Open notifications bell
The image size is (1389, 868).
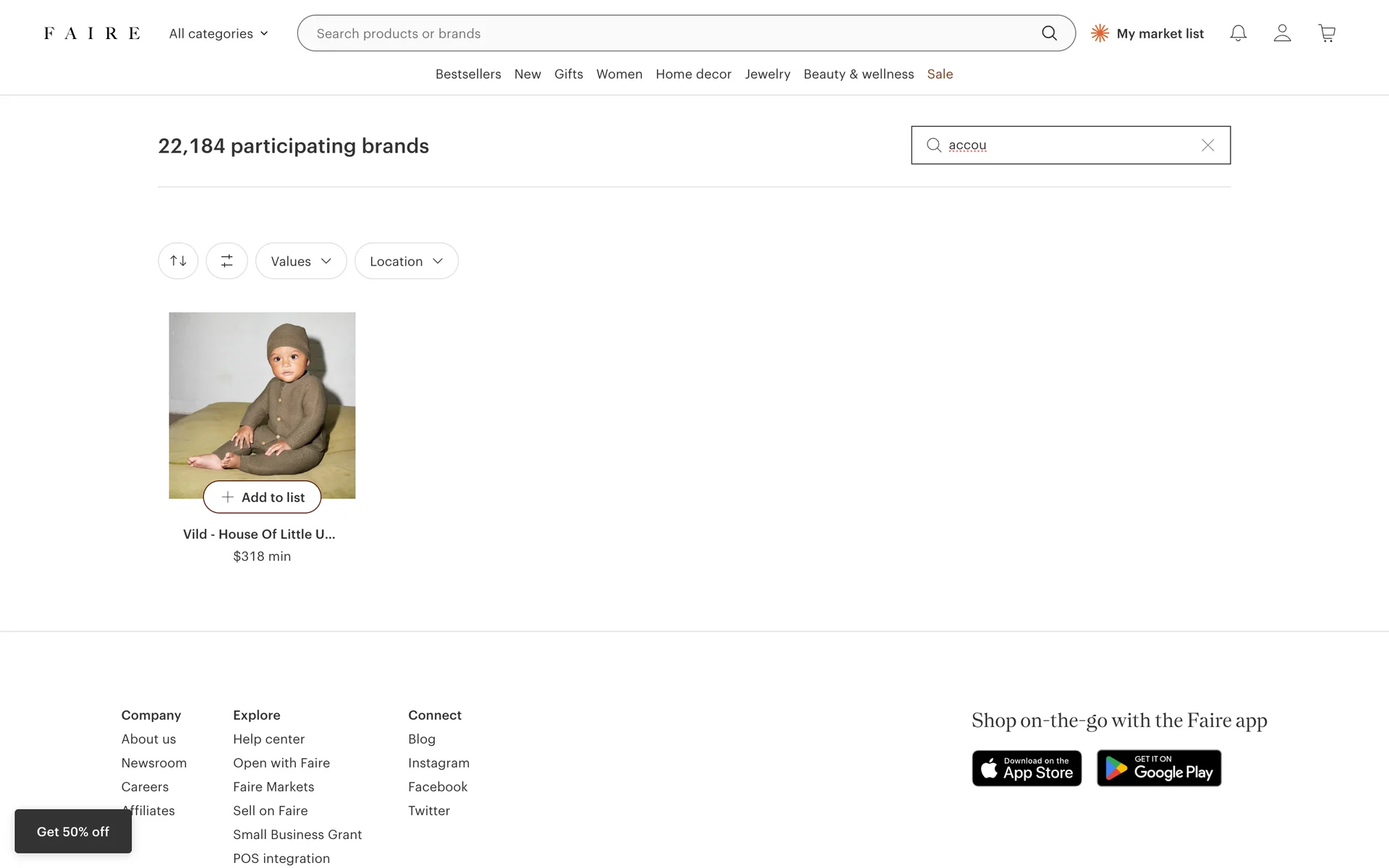pyautogui.click(x=1238, y=33)
